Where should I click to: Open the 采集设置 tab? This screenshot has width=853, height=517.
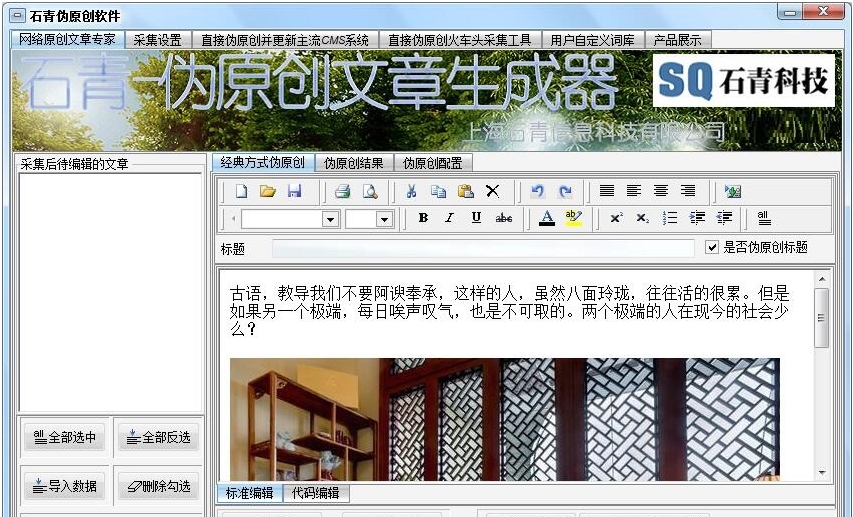pyautogui.click(x=158, y=40)
